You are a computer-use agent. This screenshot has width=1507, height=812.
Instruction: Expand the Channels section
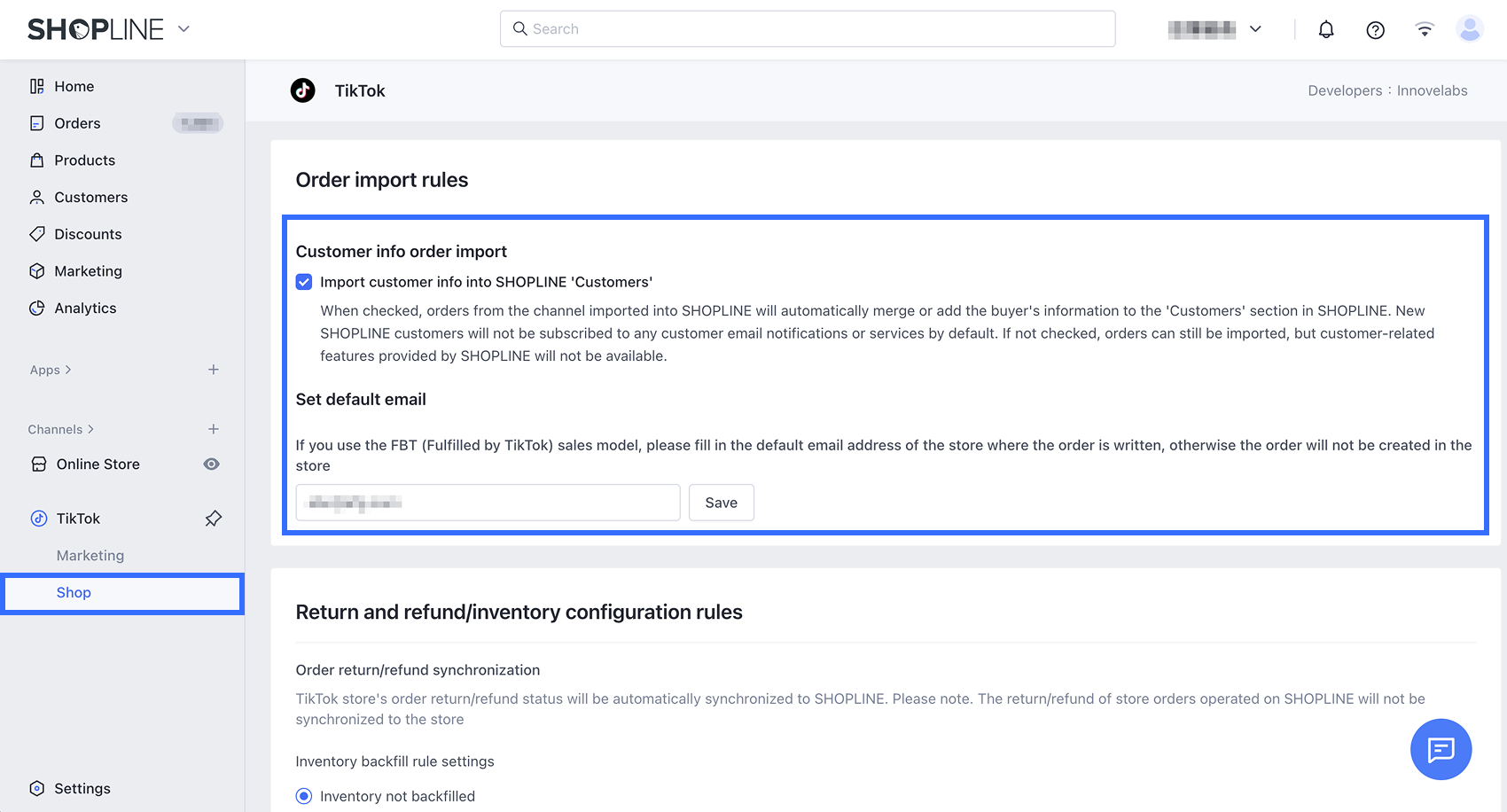coord(60,429)
